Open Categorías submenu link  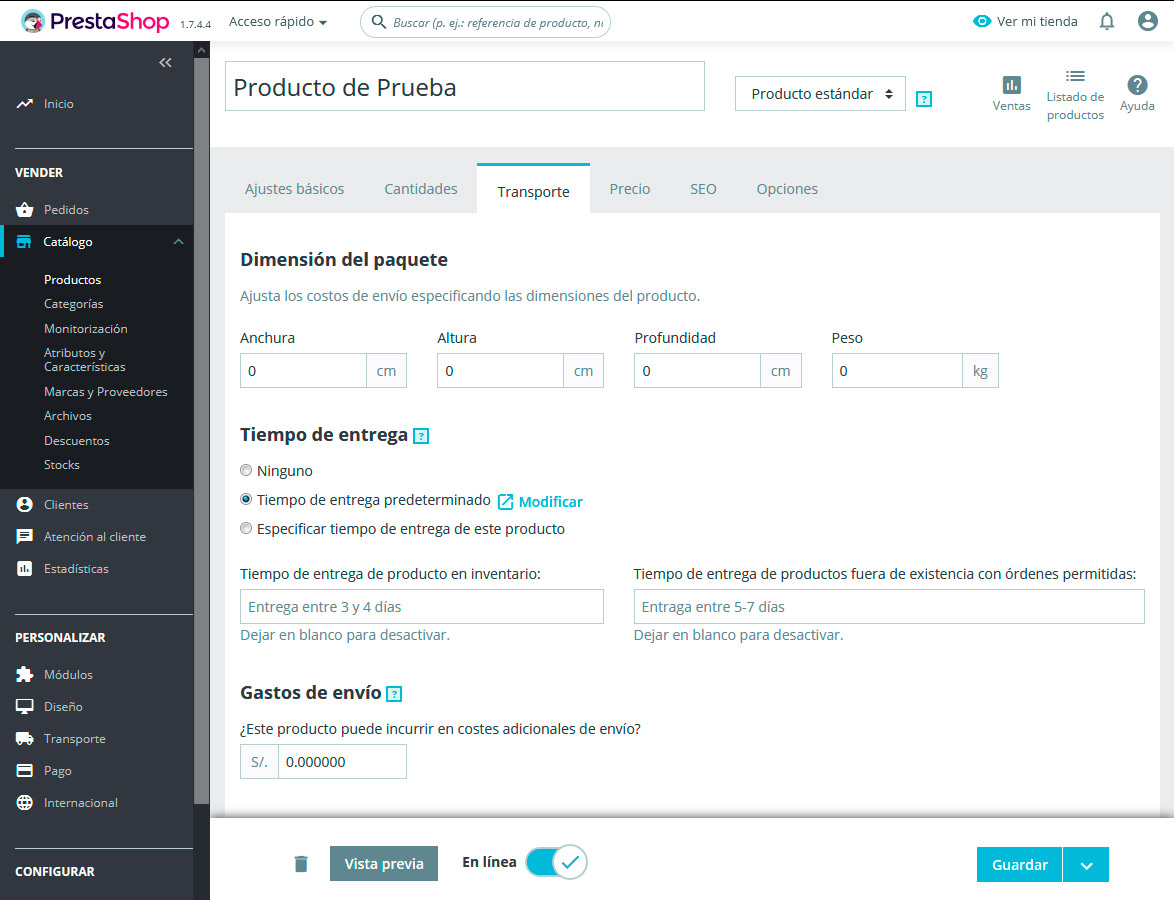[73, 304]
